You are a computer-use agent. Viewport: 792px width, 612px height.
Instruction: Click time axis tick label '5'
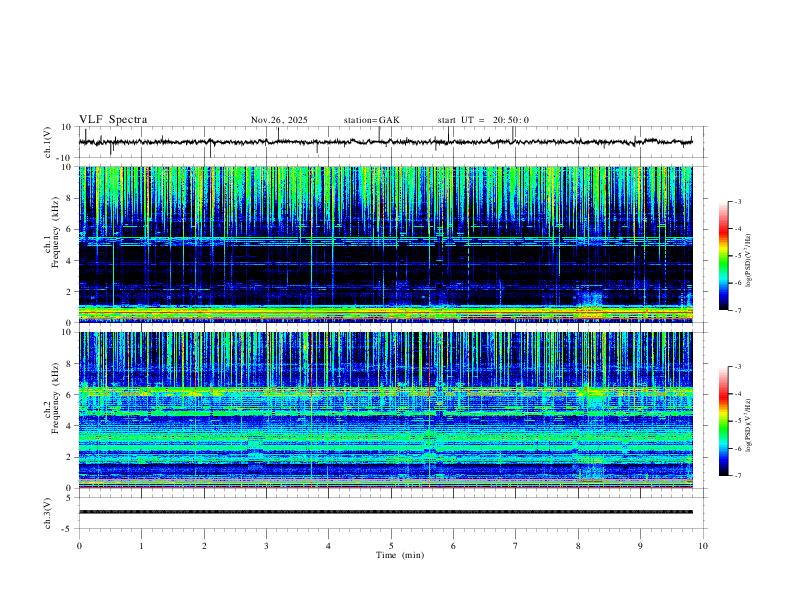coord(391,546)
